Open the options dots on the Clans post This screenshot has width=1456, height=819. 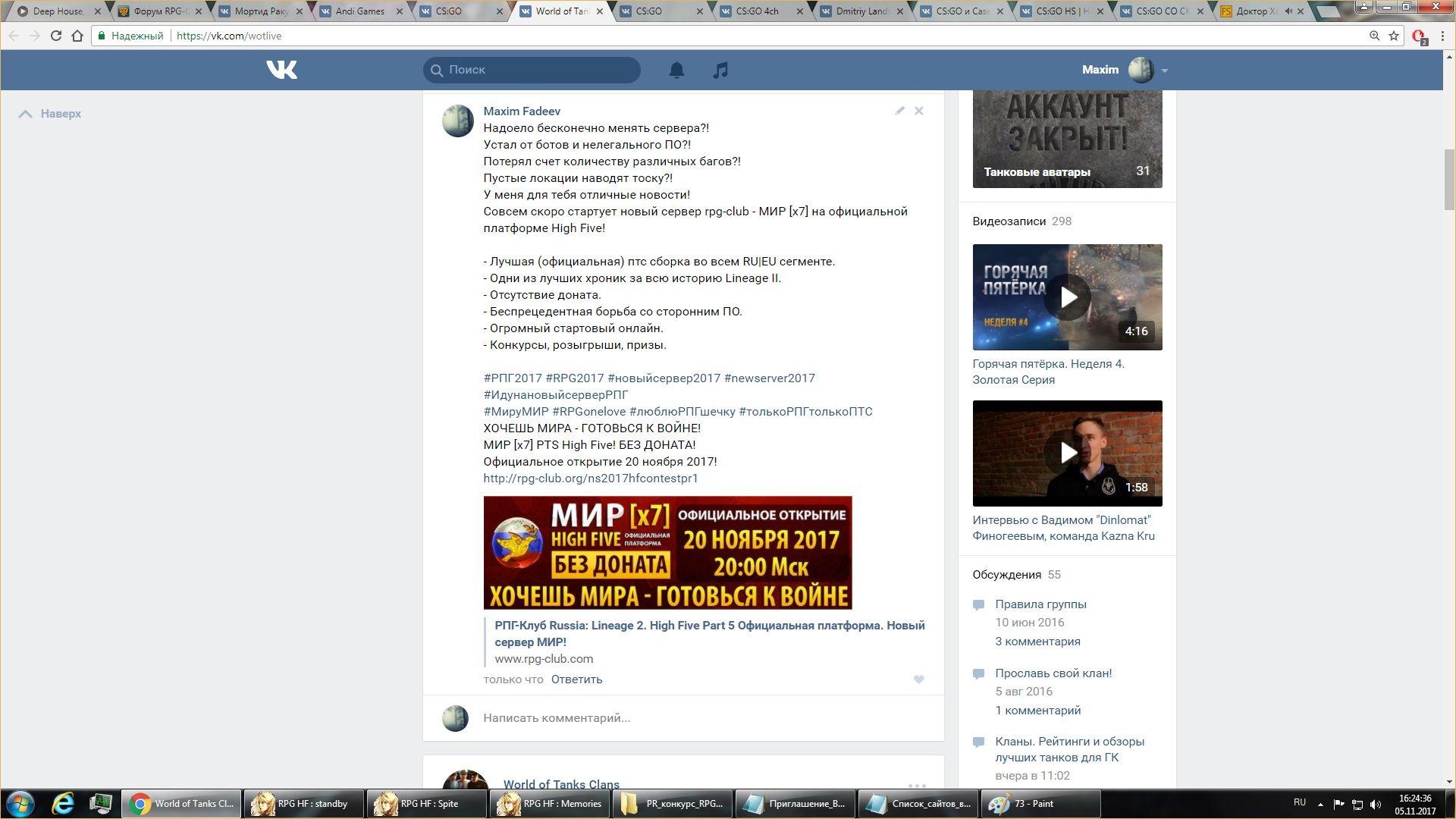click(917, 785)
